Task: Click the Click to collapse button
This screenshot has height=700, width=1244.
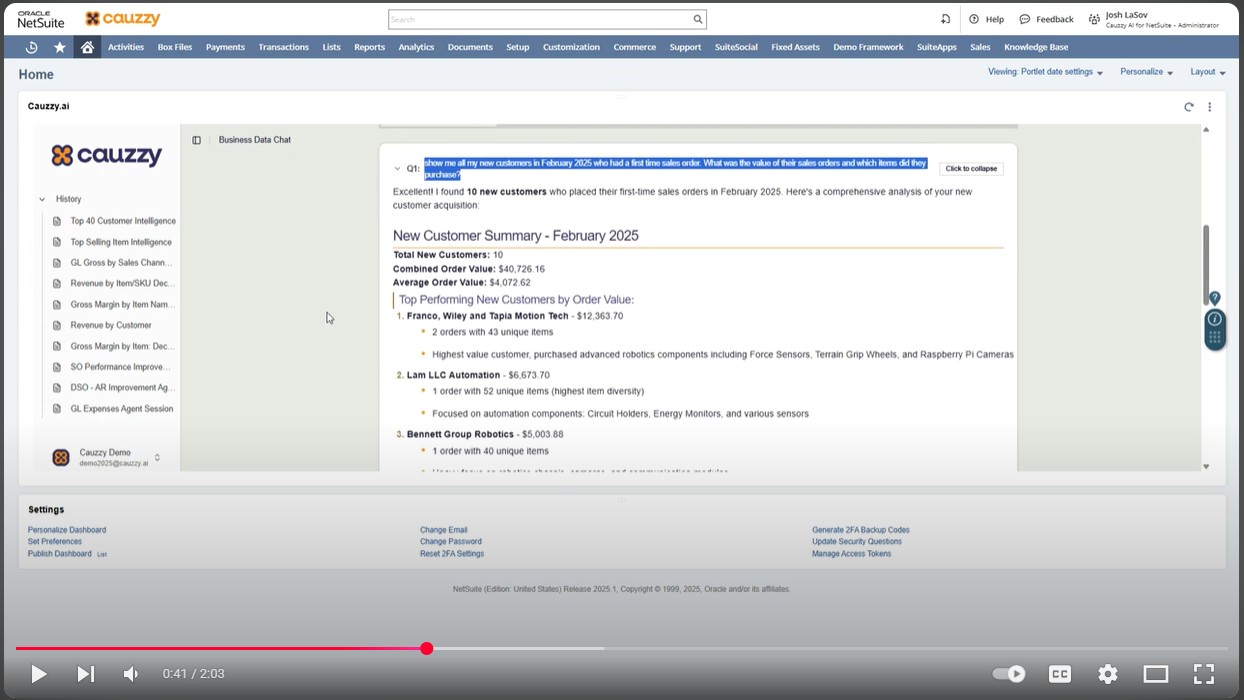Action: 971,169
